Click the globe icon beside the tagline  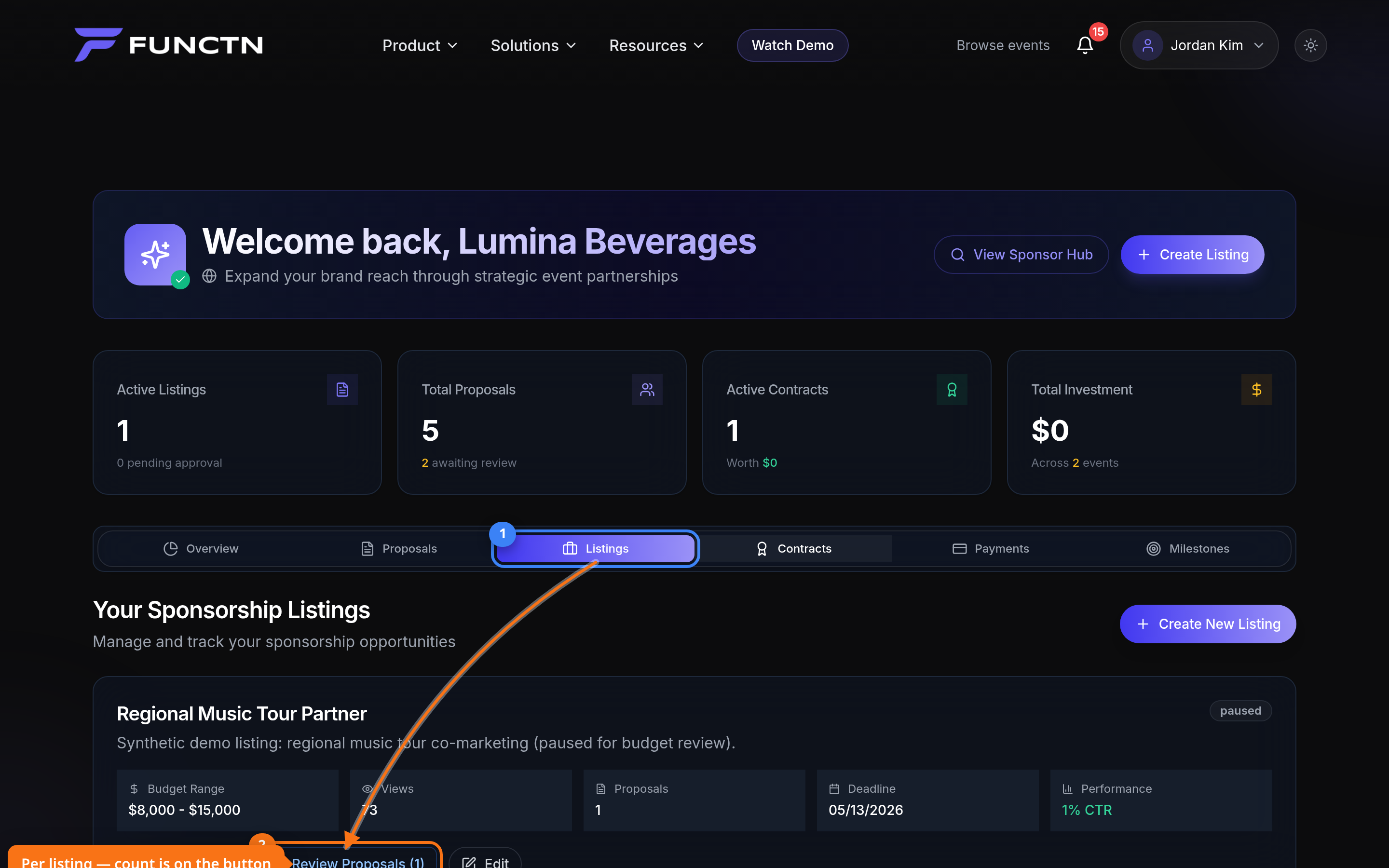click(x=209, y=276)
